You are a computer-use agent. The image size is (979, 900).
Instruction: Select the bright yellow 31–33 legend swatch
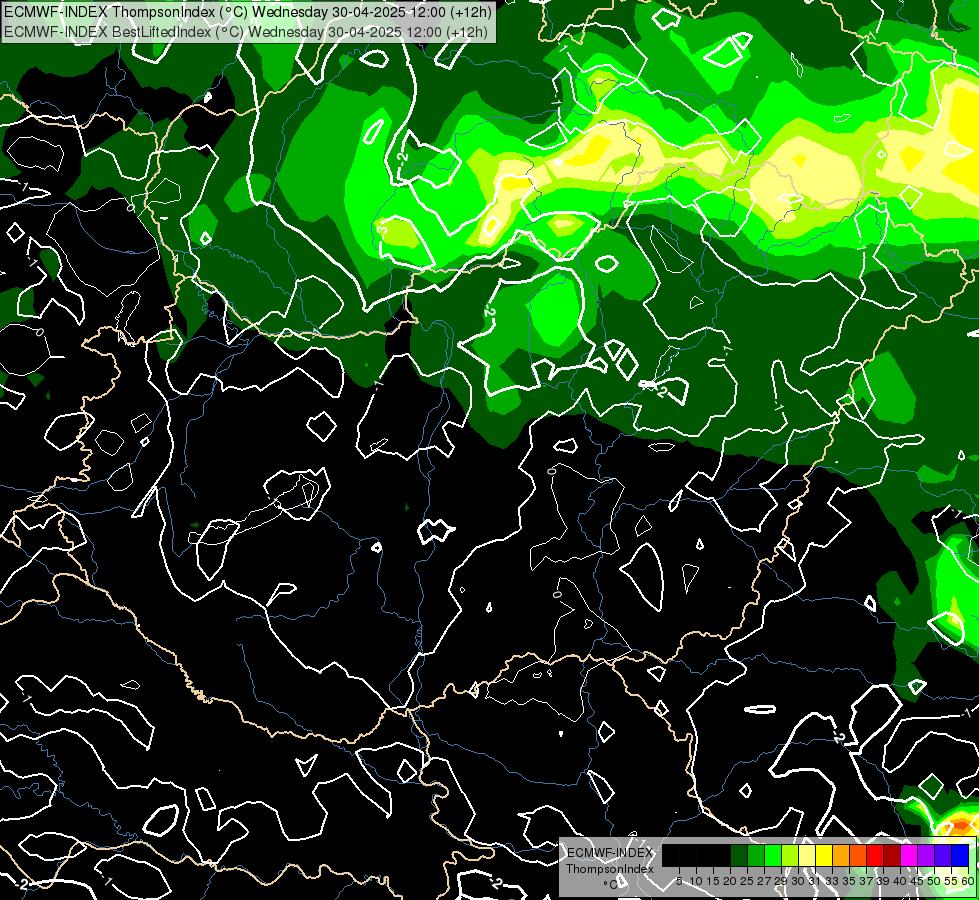pos(824,855)
